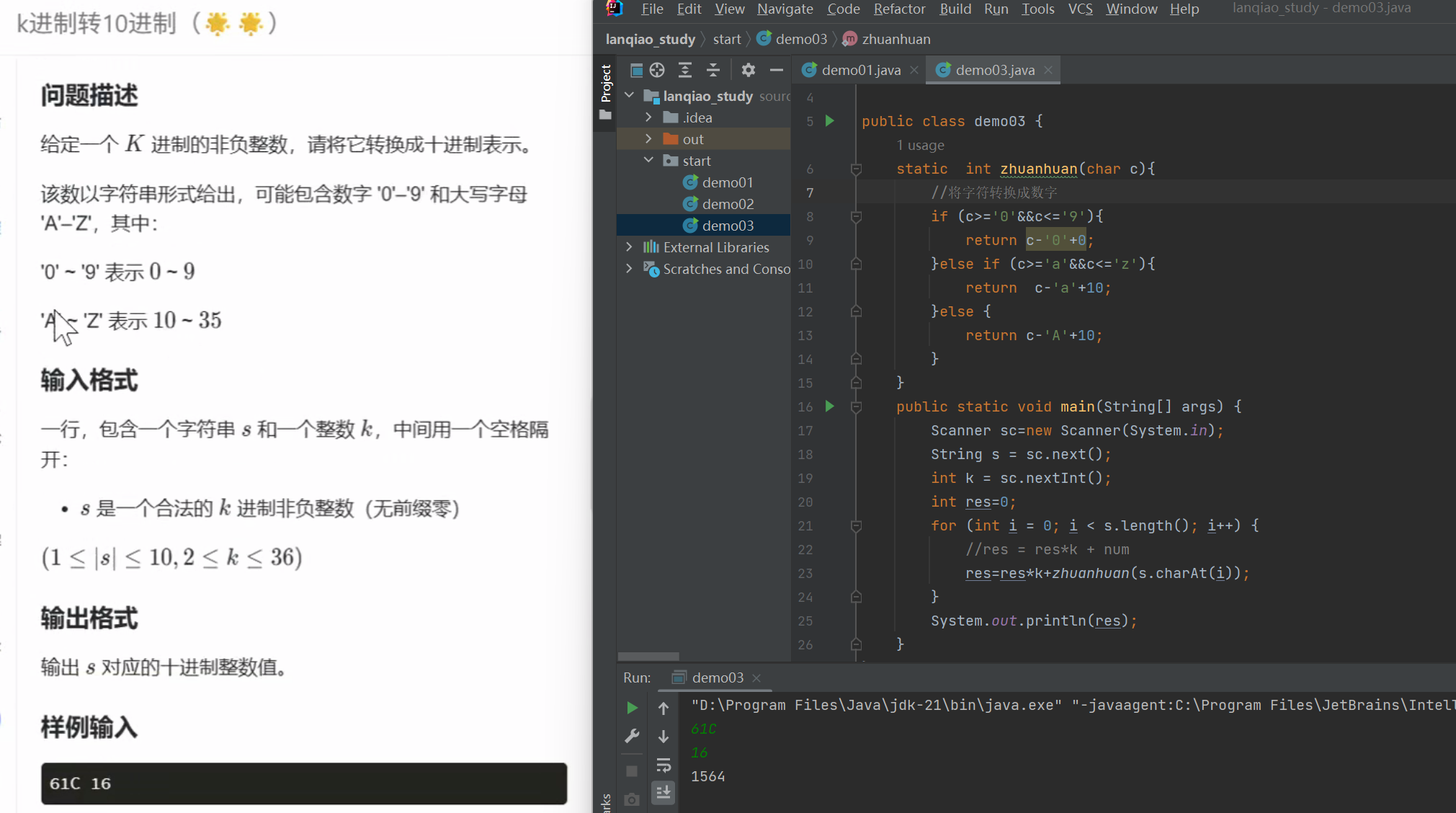Hide the Project tool window

click(x=776, y=70)
